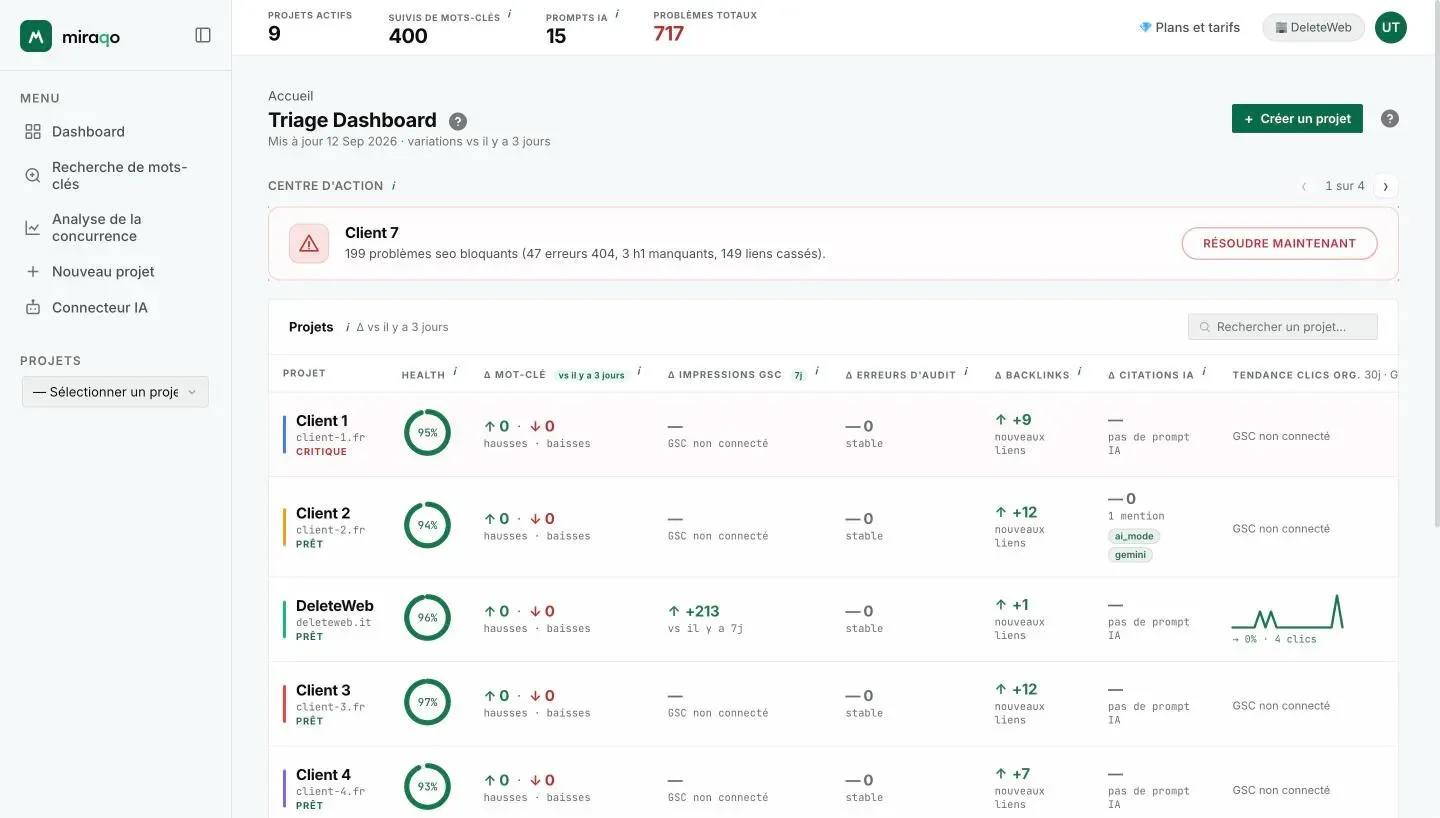Open Analyse de la concurrence menu item
Screen dimensions: 1440x818
(x=116, y=228)
